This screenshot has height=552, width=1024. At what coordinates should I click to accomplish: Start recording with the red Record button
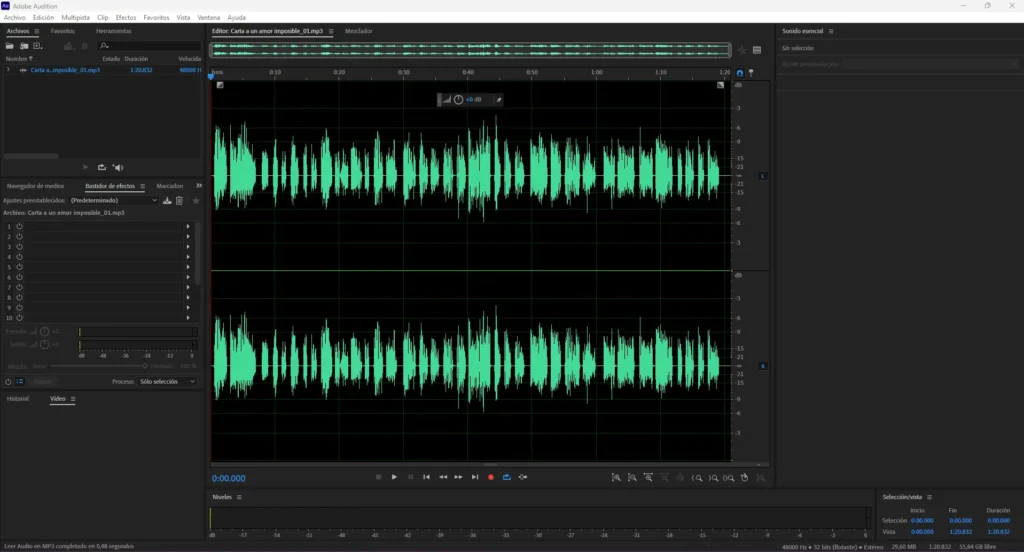coord(491,477)
